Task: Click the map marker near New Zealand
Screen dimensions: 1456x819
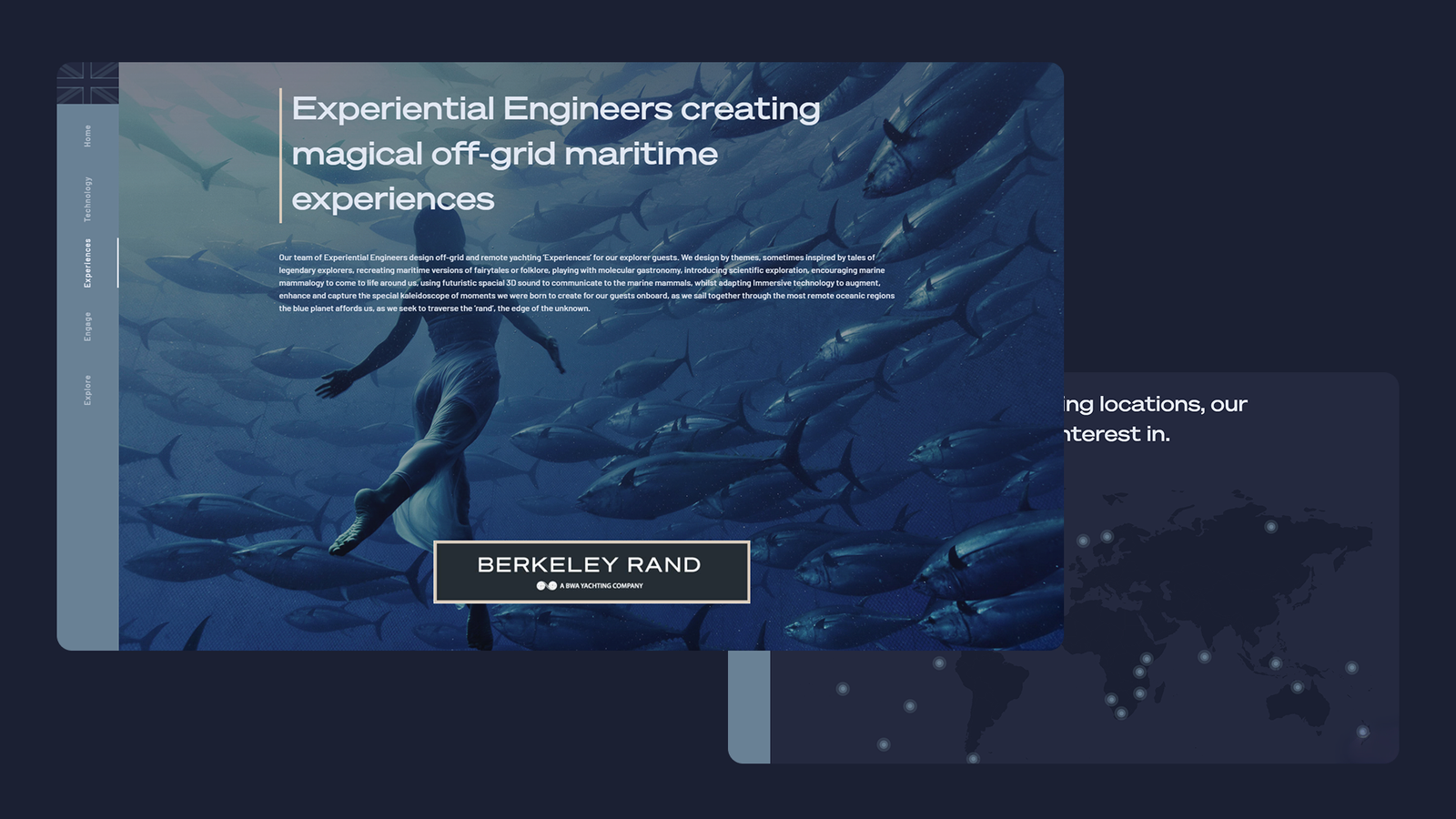Action: [1362, 732]
